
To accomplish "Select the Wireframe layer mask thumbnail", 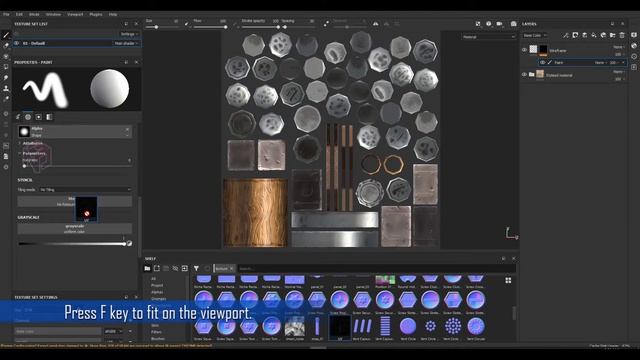I will (543, 50).
